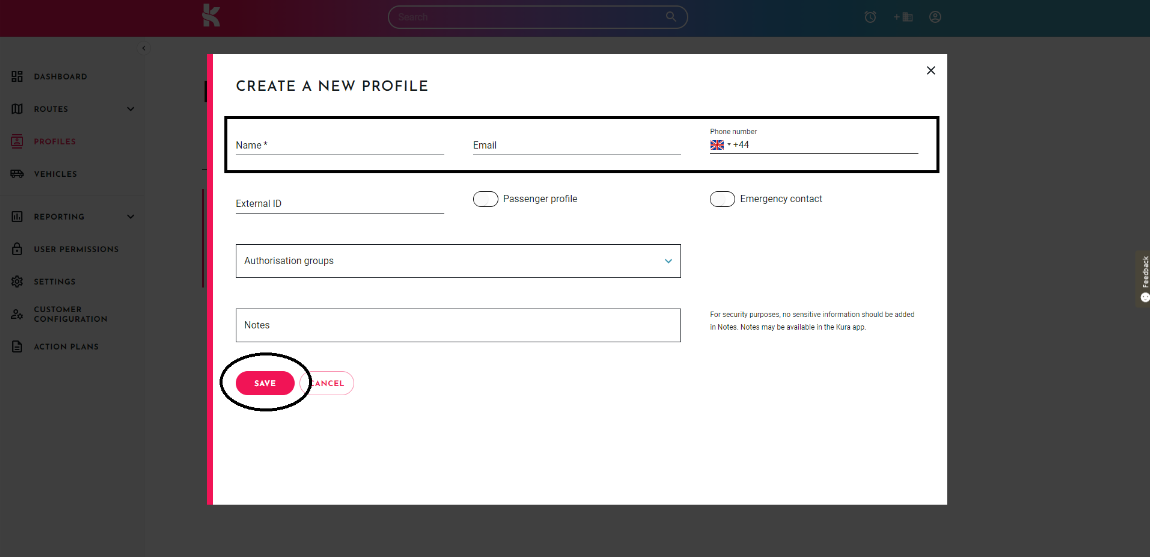Click the Save button
Image resolution: width=1150 pixels, height=557 pixels.
265,383
